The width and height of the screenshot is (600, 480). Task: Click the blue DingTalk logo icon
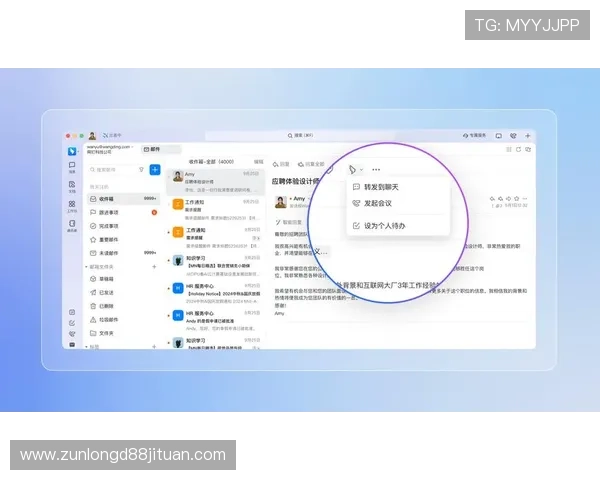pos(72,151)
